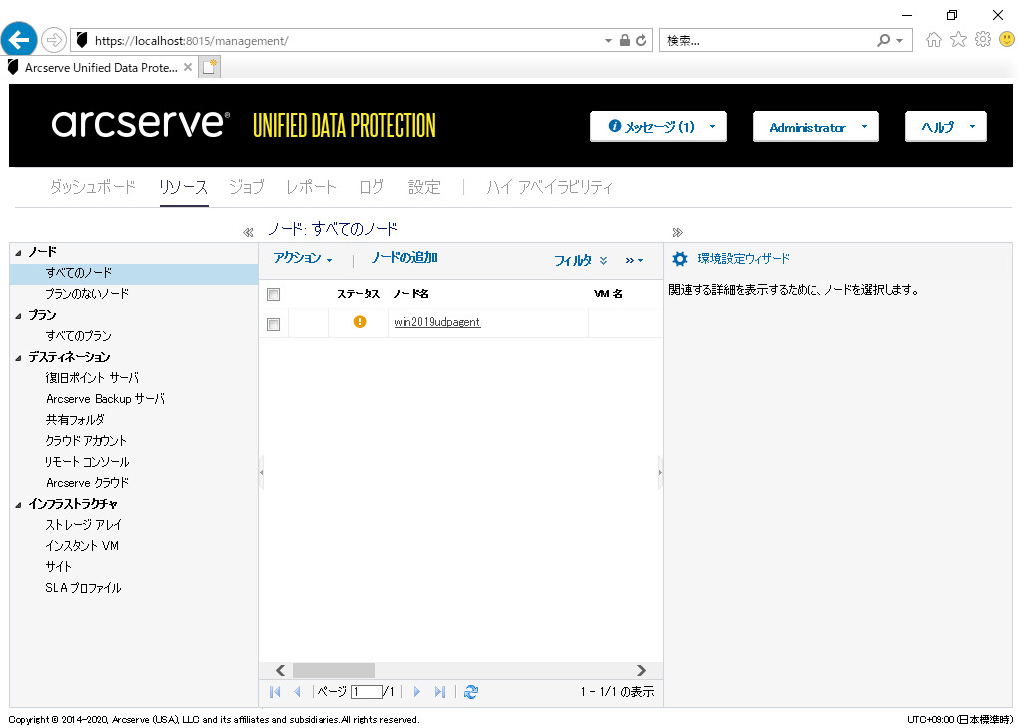Click the left splitter collapse handle
This screenshot has height=728, width=1018.
click(262, 472)
